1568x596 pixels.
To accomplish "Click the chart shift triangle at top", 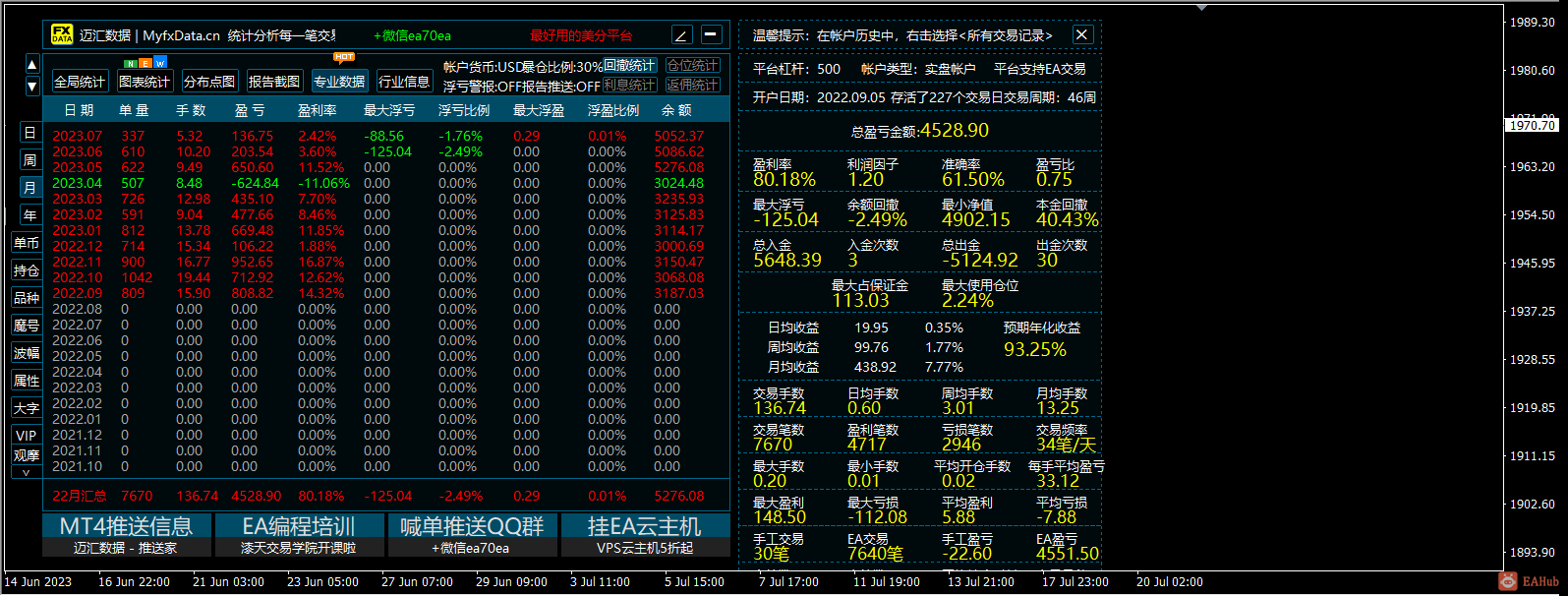I will tap(1202, 7).
